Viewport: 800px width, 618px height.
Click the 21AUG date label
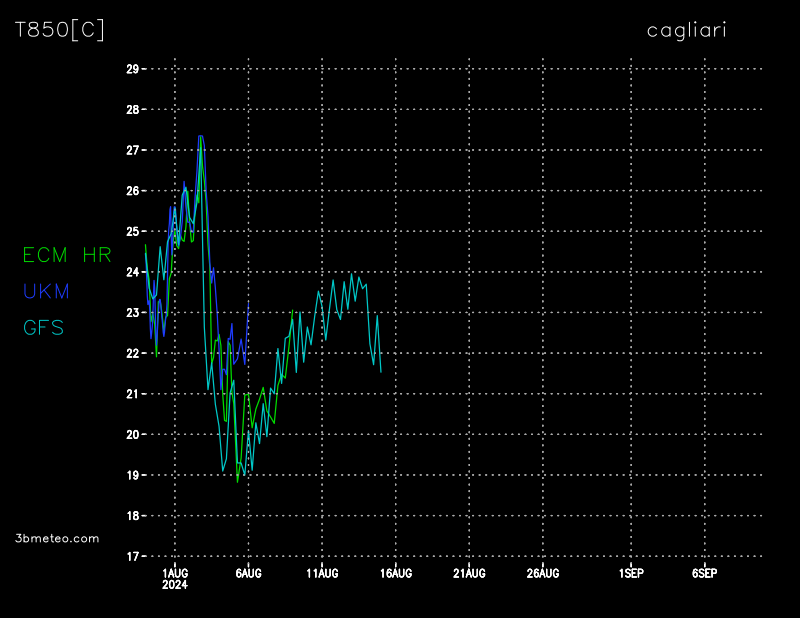pyautogui.click(x=469, y=573)
